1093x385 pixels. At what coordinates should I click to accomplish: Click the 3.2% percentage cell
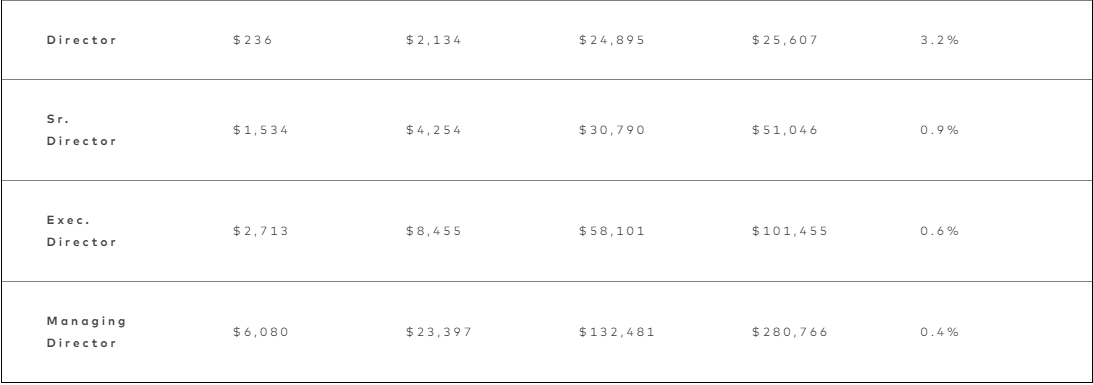point(940,40)
